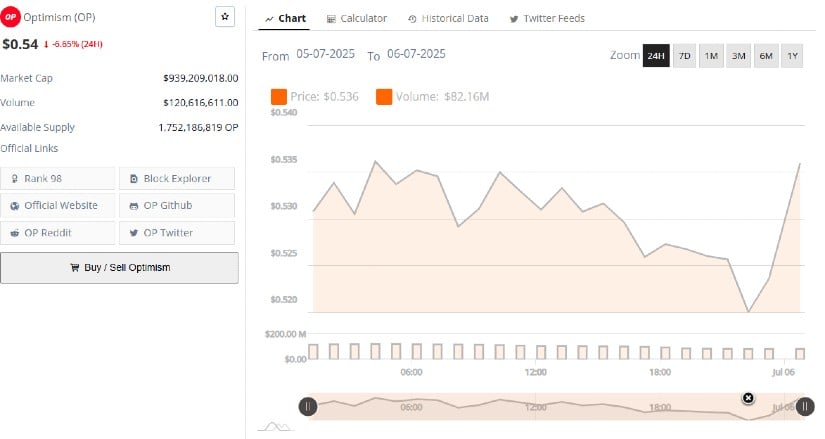Click the Optimism OP logo icon
825x439 pixels.
click(x=10, y=17)
